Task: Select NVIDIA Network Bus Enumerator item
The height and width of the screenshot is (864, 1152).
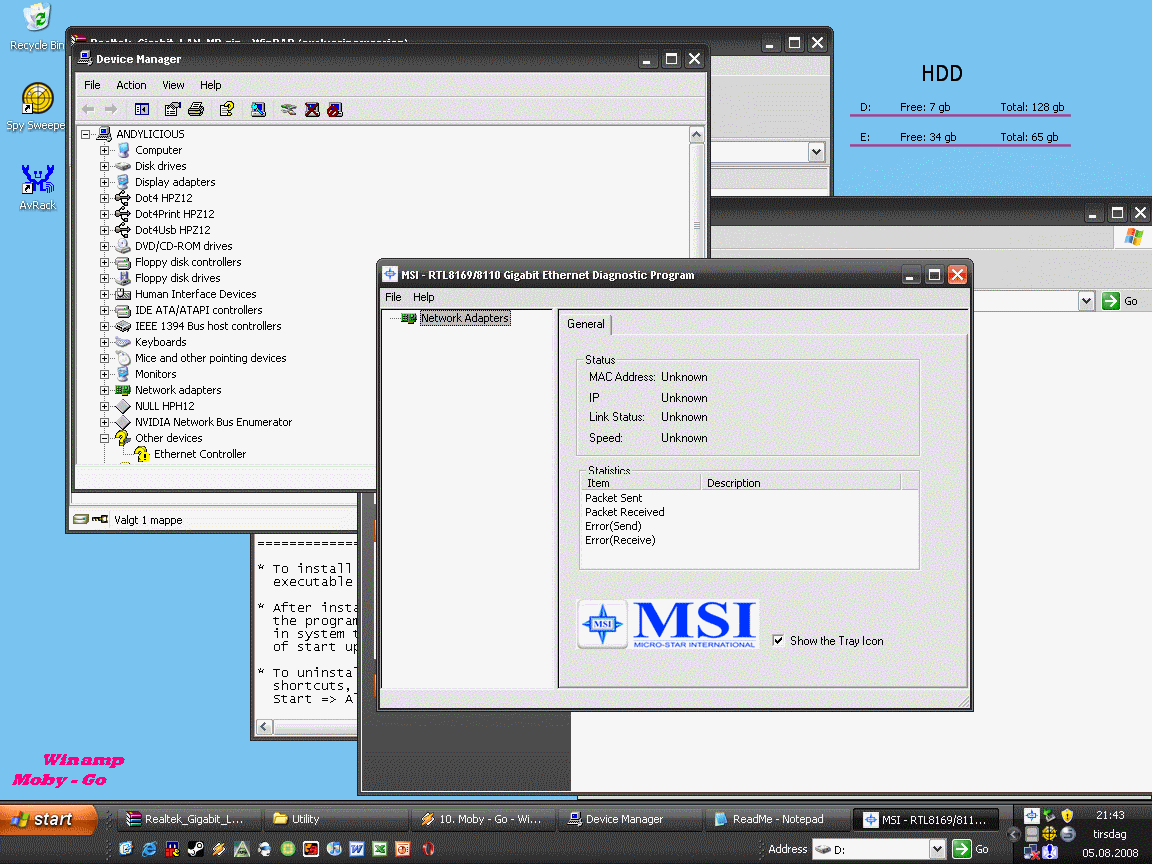Action: click(x=213, y=422)
